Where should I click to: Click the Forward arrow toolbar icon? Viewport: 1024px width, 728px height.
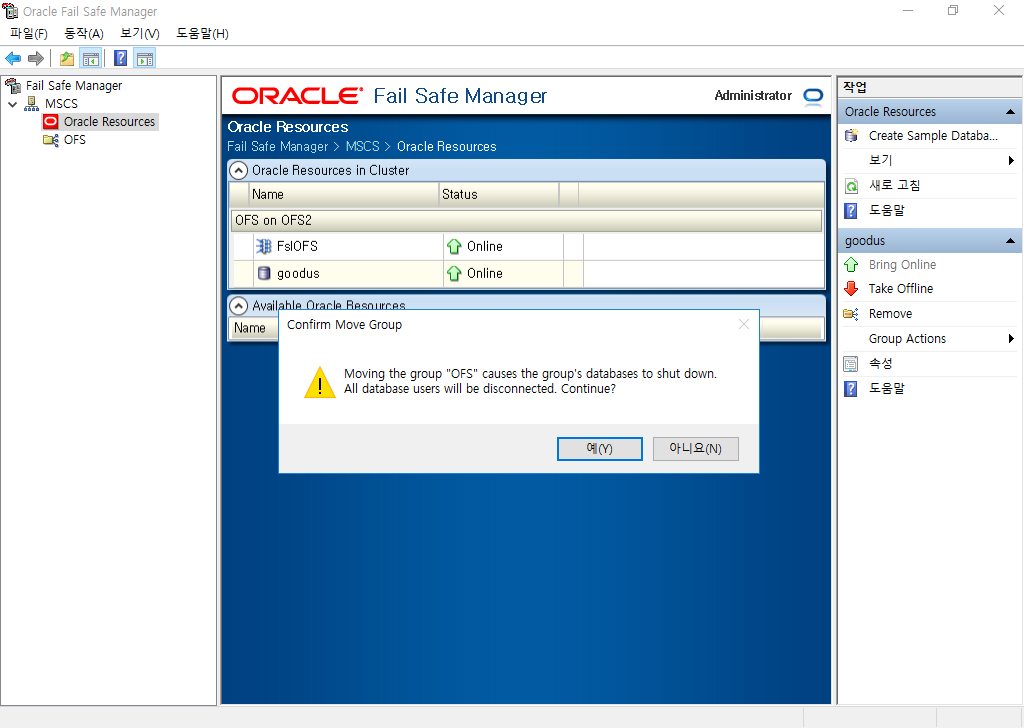[x=36, y=59]
